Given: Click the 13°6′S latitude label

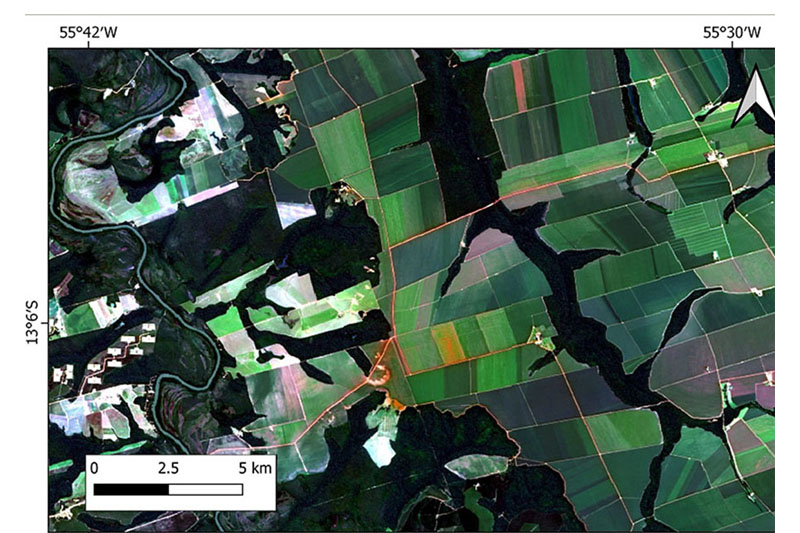Looking at the screenshot, I should [32, 322].
